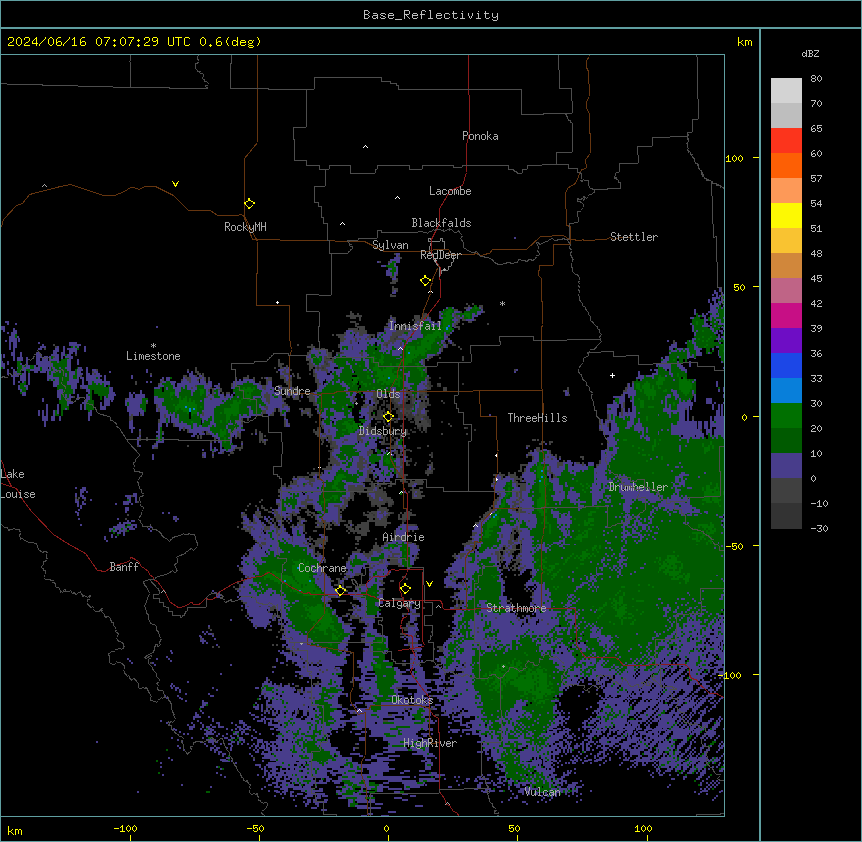Click right axis tick labeled 100
862x842 pixels.
tap(734, 158)
